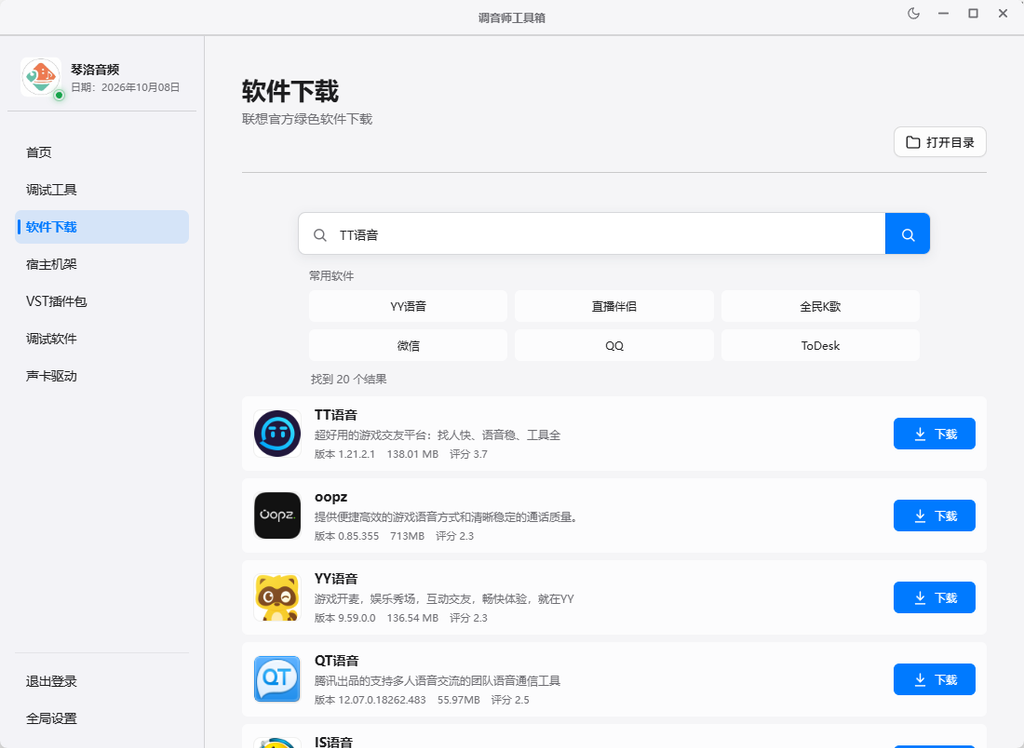Download QT语音 with its 下载 button
Screen dimensions: 1024x748
935,679
